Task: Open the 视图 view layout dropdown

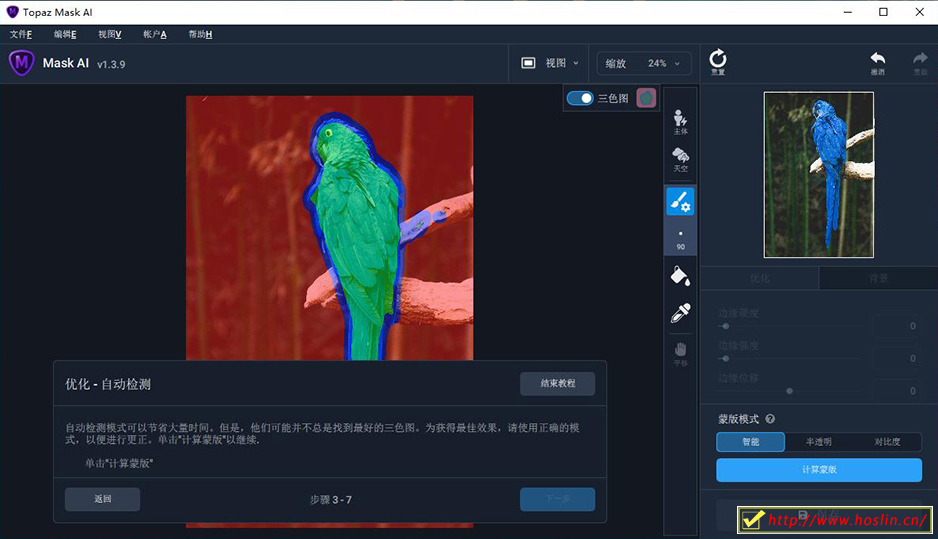Action: tap(550, 63)
